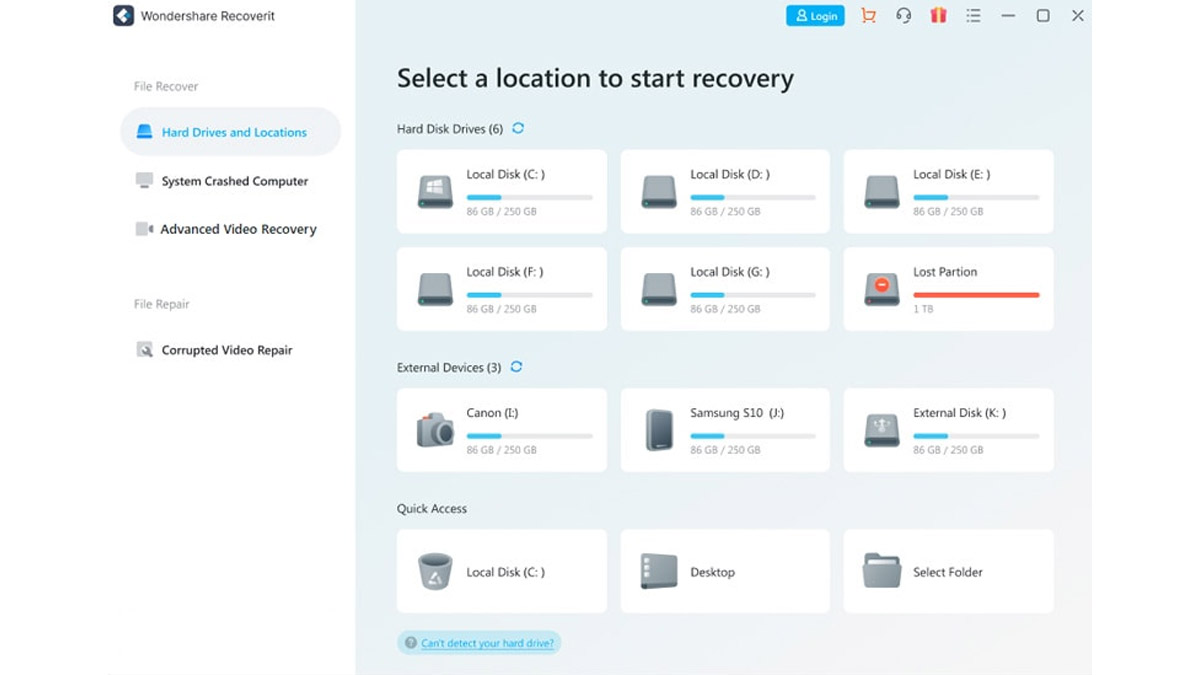Minimize the Recoverit window
Image resolution: width=1200 pixels, height=675 pixels.
[1008, 16]
